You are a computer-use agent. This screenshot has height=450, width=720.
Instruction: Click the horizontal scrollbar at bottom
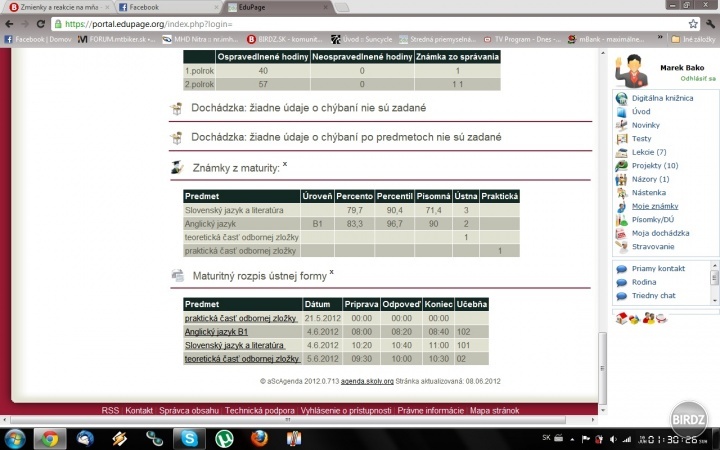288,420
